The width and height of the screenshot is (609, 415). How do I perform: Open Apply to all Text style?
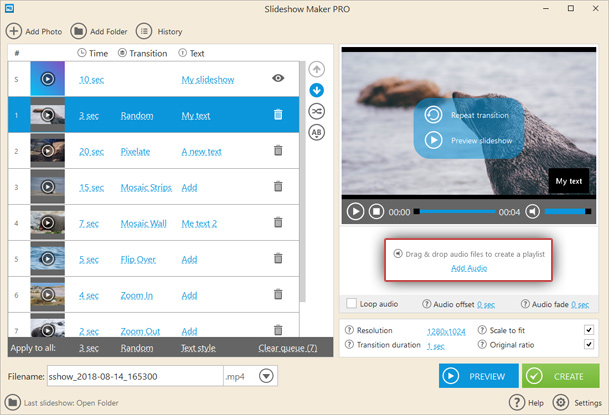pos(198,348)
